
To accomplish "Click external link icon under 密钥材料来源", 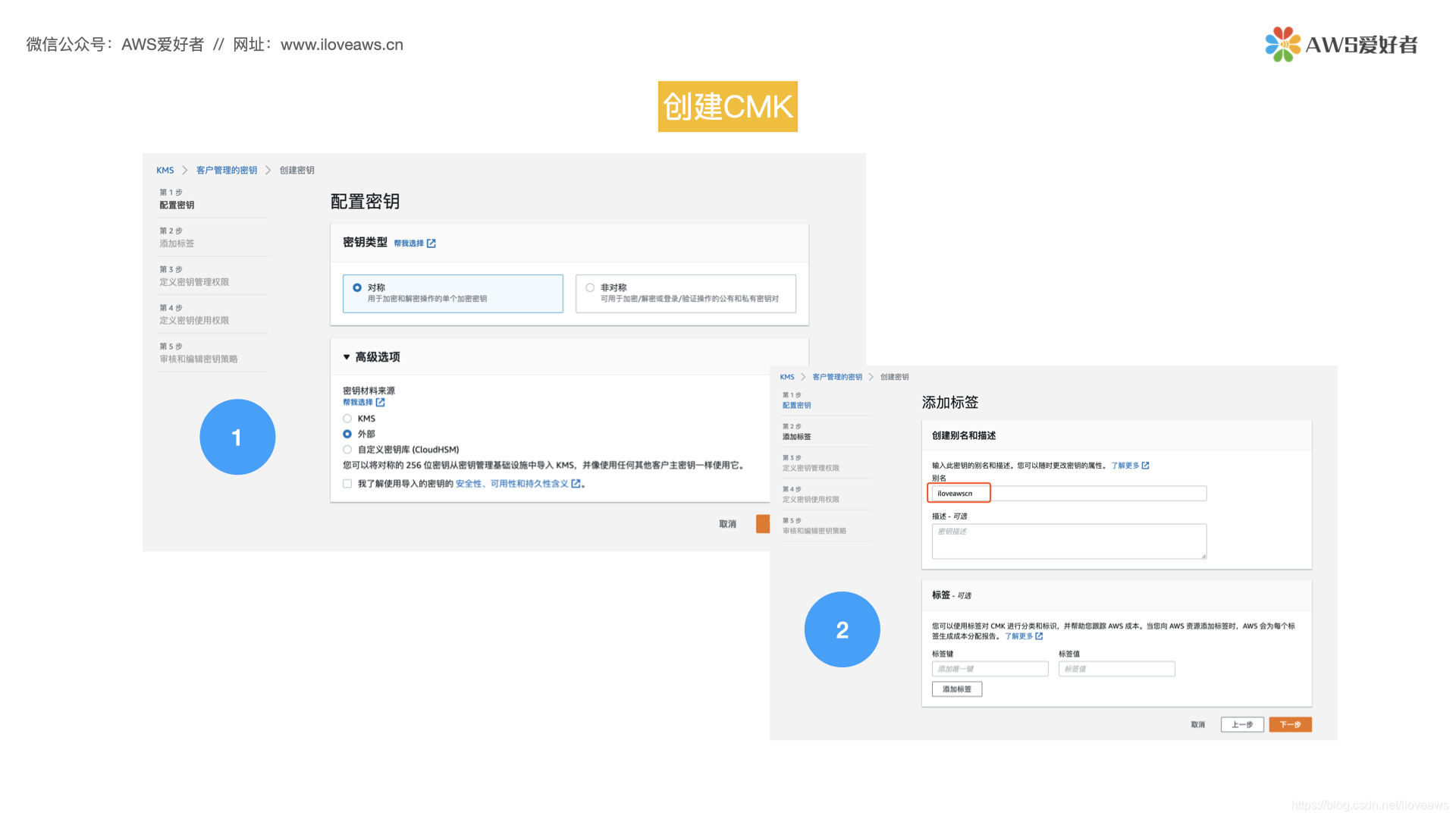I will tap(381, 403).
